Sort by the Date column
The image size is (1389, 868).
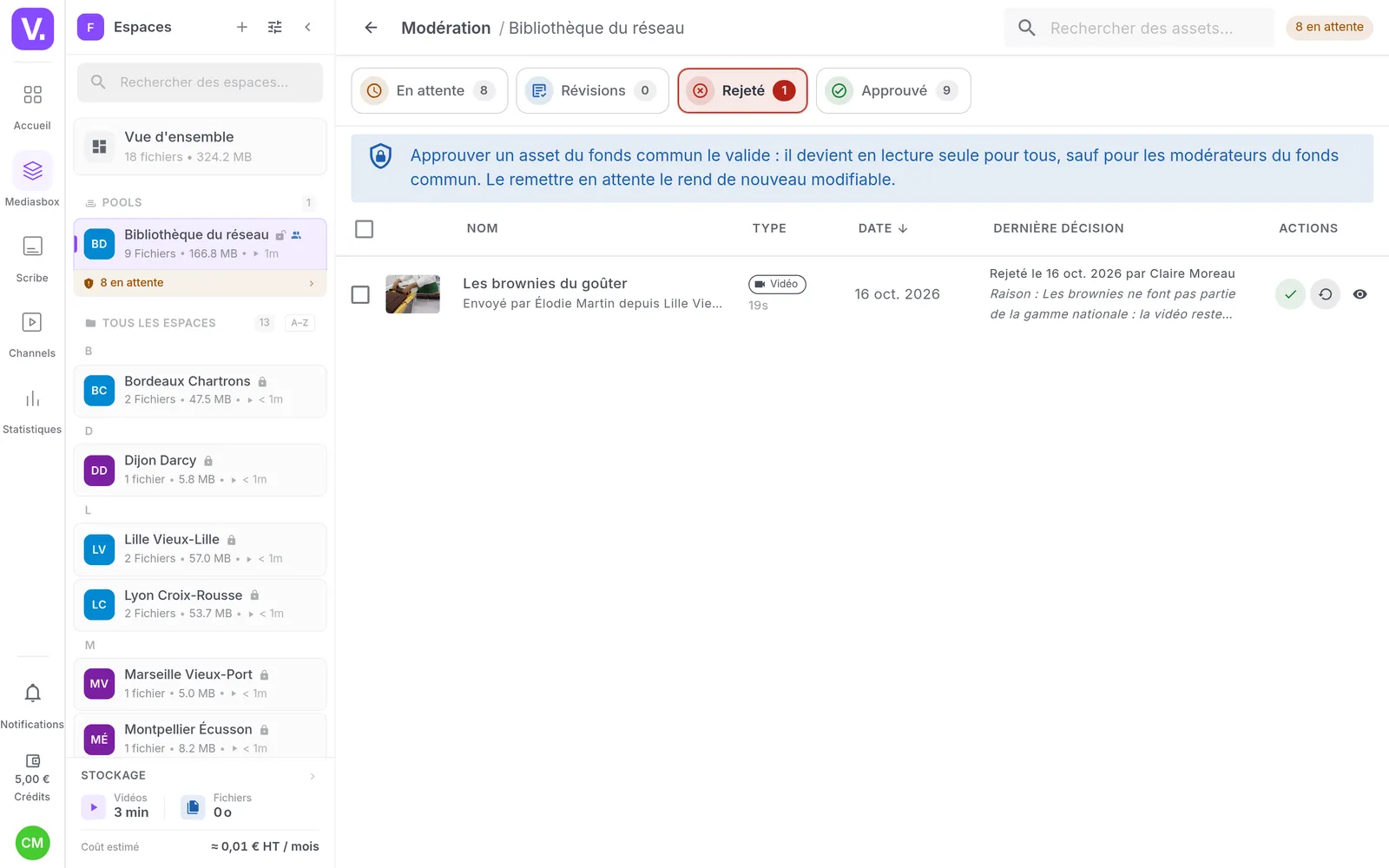point(883,228)
